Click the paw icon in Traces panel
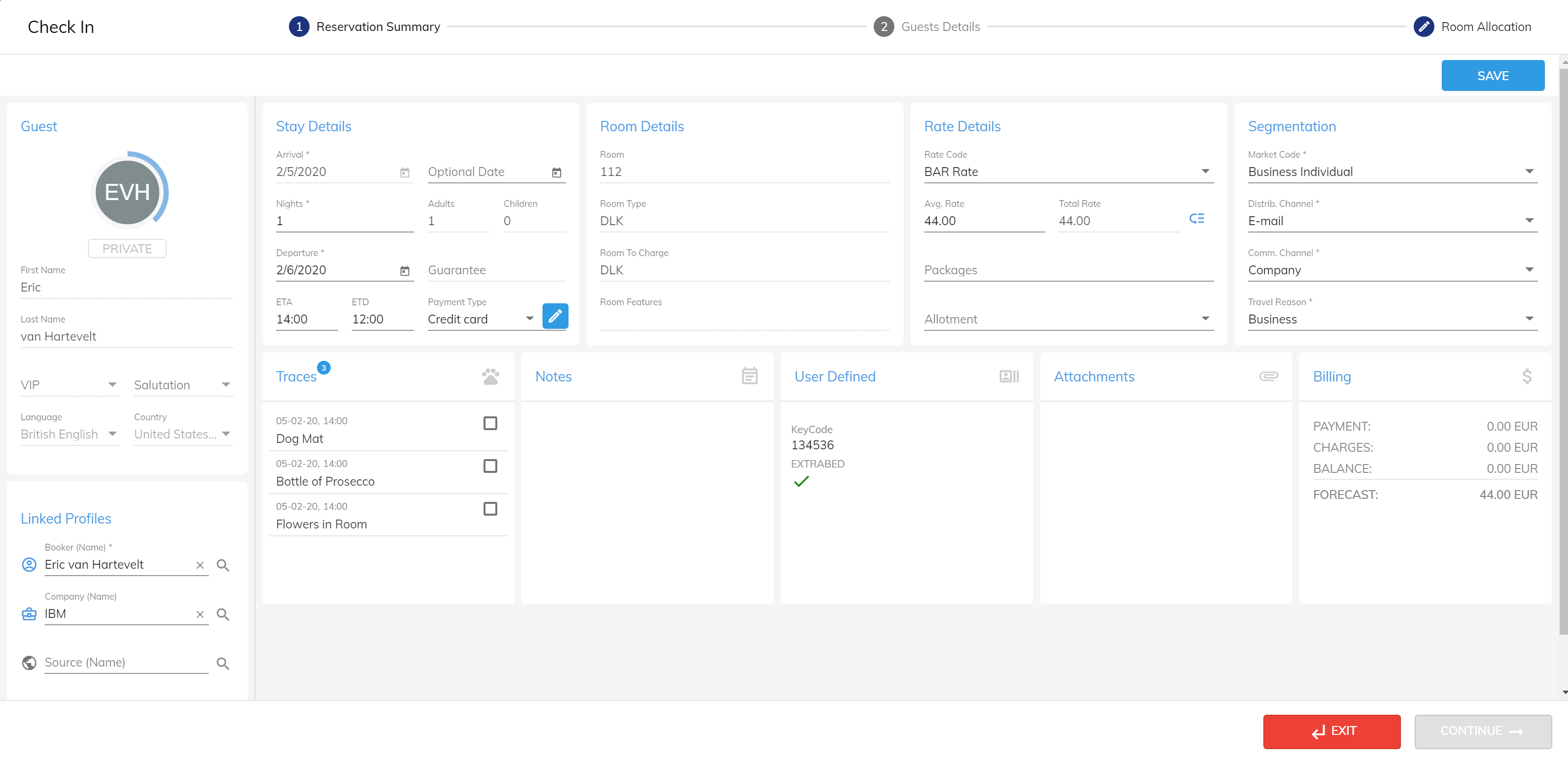1568x757 pixels. [x=490, y=377]
